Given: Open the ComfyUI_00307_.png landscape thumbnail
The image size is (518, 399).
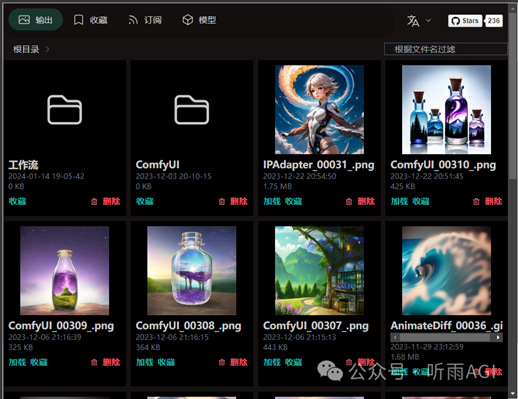Looking at the screenshot, I should point(319,270).
